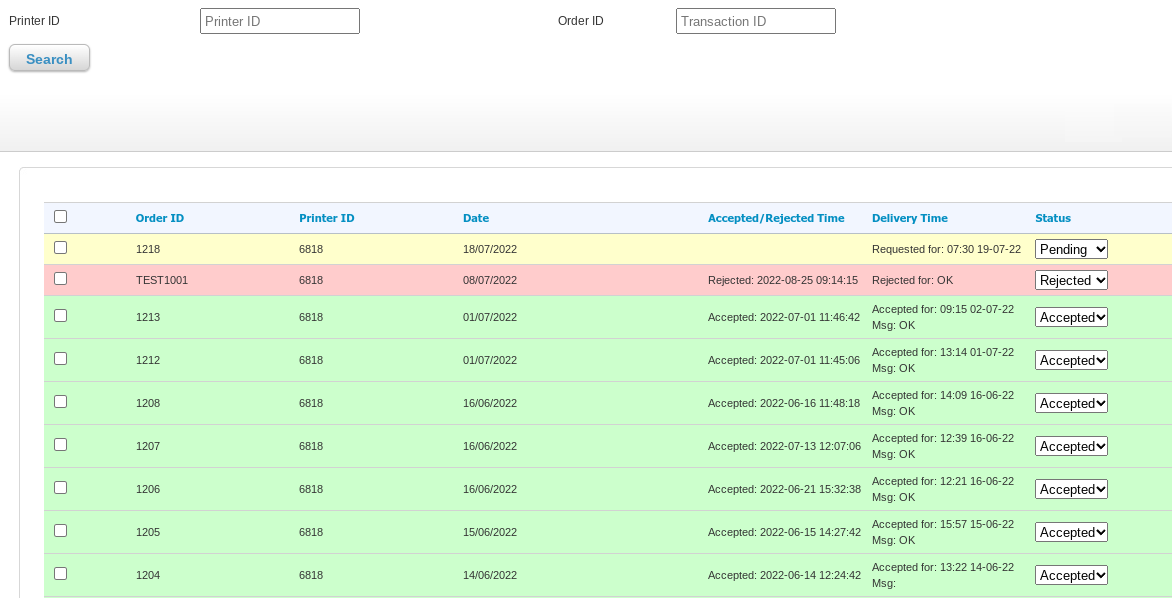This screenshot has width=1172, height=598.
Task: Enable the checkbox for order 1204
Action: pyautogui.click(x=61, y=574)
